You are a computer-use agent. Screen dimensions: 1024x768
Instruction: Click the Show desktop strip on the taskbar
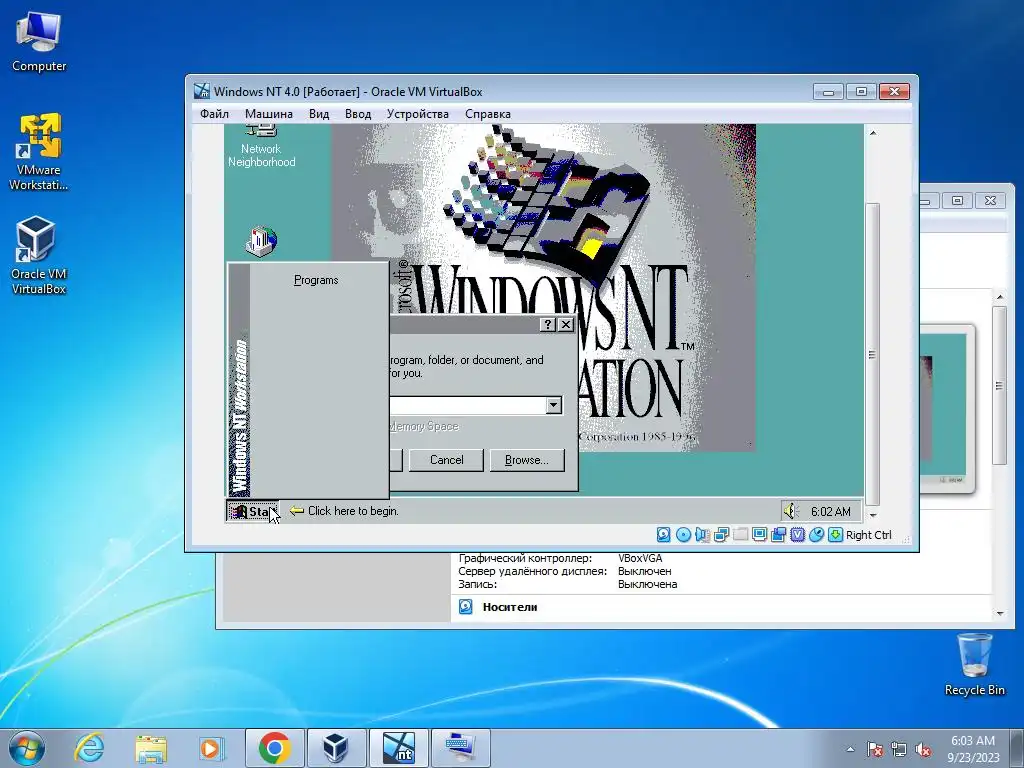[1019, 748]
